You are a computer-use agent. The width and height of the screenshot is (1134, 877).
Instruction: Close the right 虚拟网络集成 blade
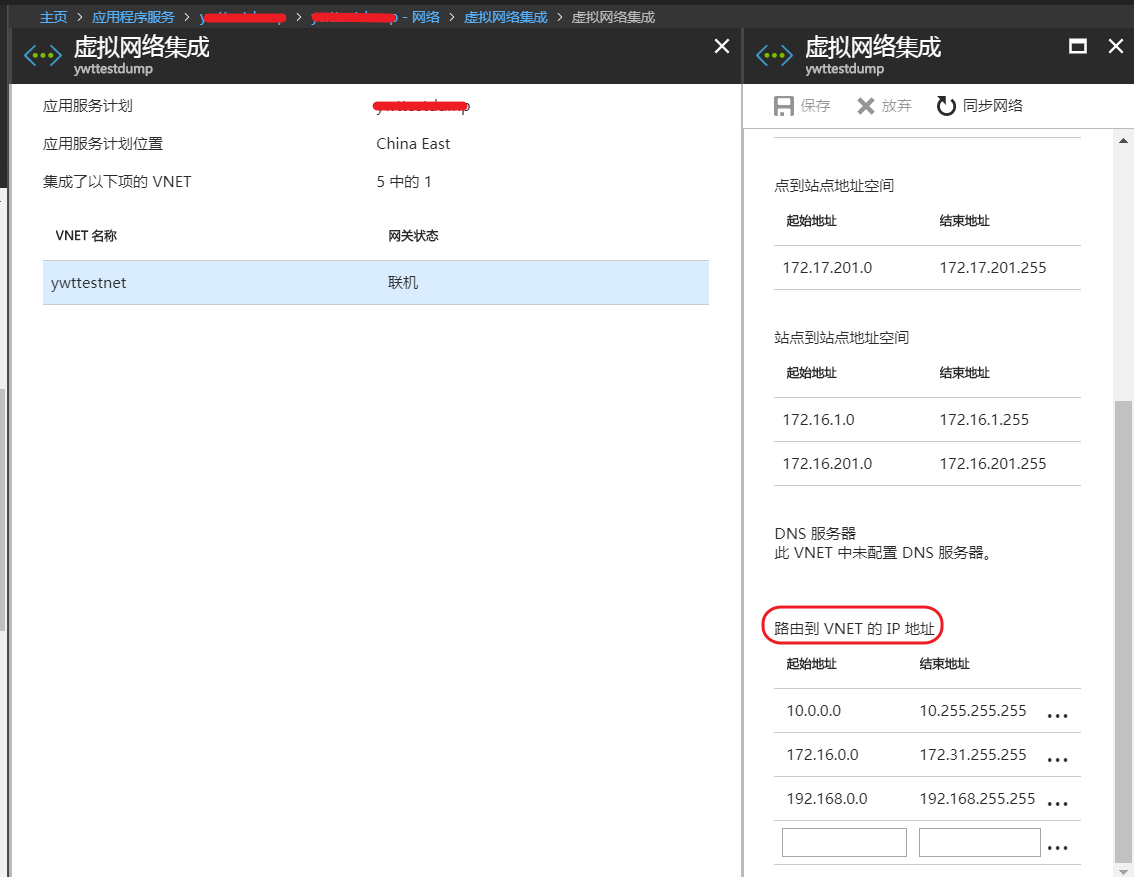click(1116, 47)
